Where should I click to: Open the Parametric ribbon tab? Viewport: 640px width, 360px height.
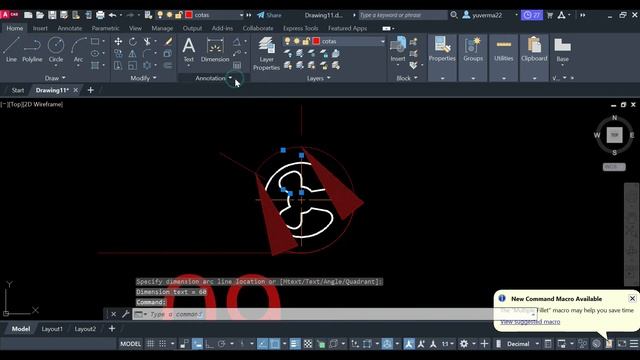tap(105, 28)
